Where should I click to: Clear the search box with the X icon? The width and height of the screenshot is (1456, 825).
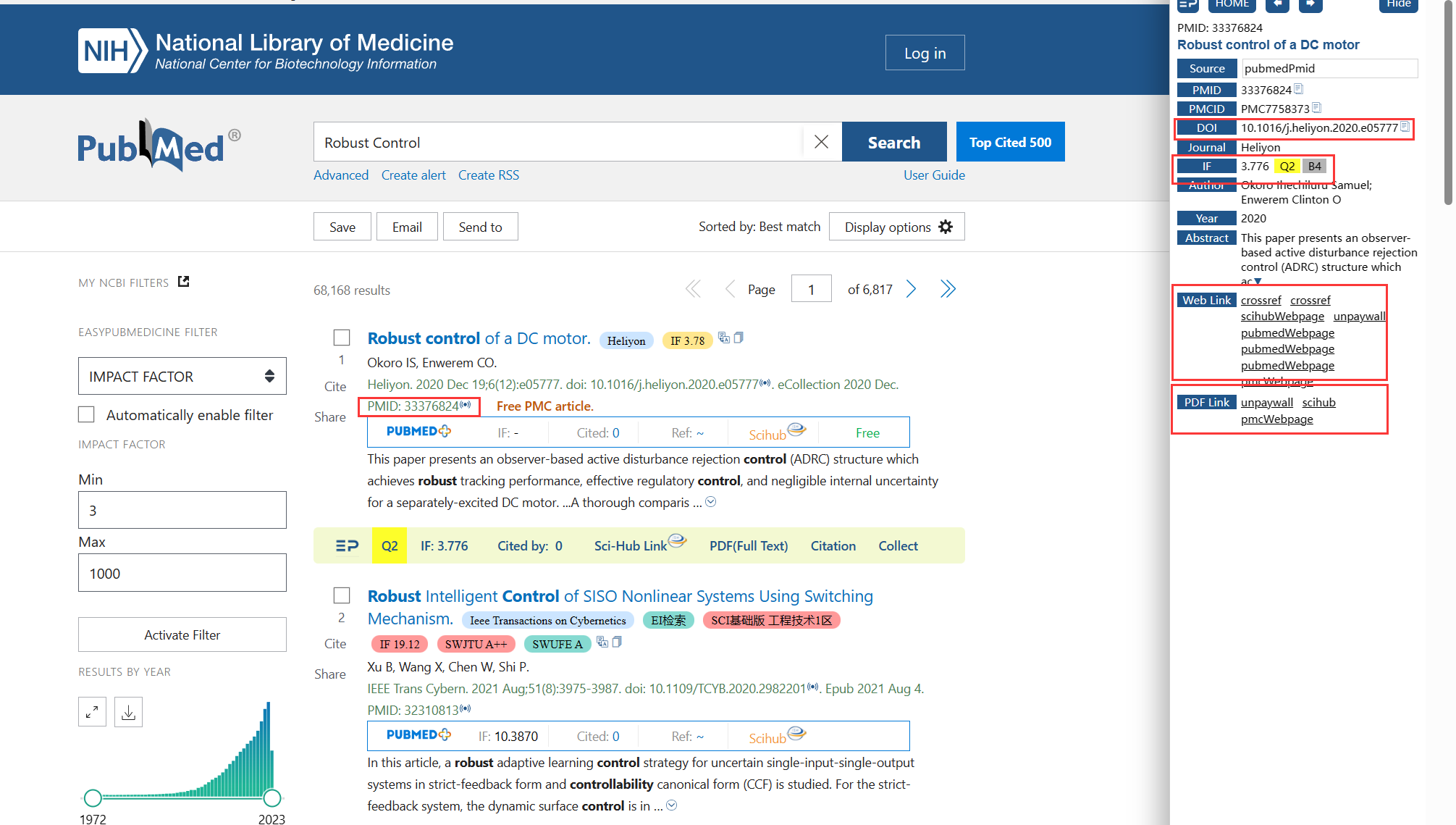[x=821, y=142]
